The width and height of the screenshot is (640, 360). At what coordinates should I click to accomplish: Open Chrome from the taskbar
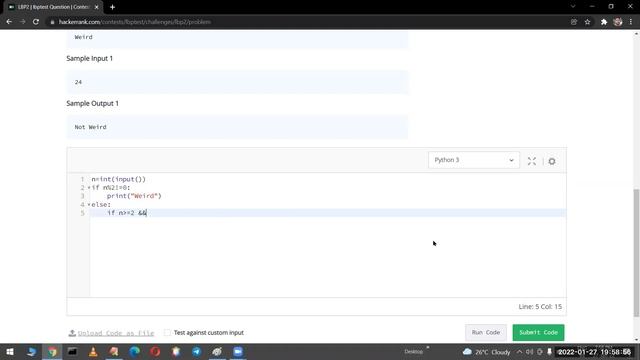click(x=52, y=351)
